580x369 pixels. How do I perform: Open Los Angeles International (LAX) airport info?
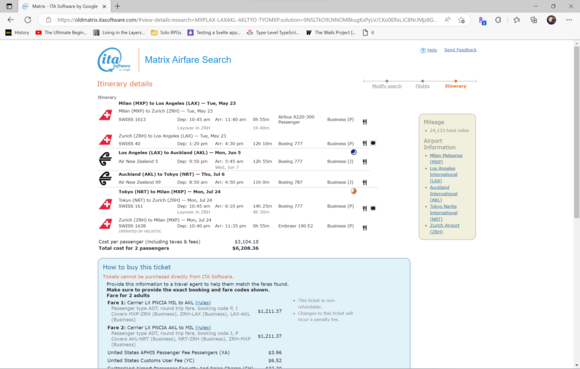click(443, 175)
